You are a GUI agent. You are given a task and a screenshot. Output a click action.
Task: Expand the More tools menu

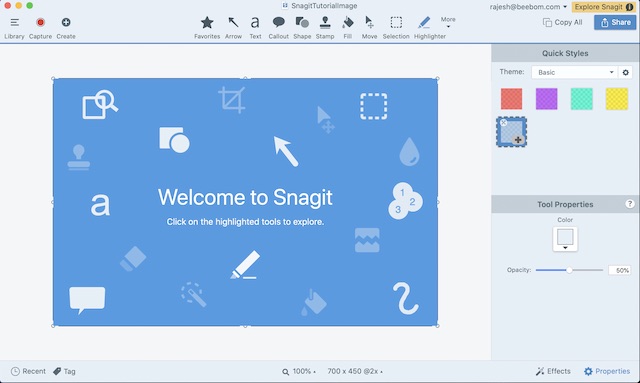pos(448,22)
